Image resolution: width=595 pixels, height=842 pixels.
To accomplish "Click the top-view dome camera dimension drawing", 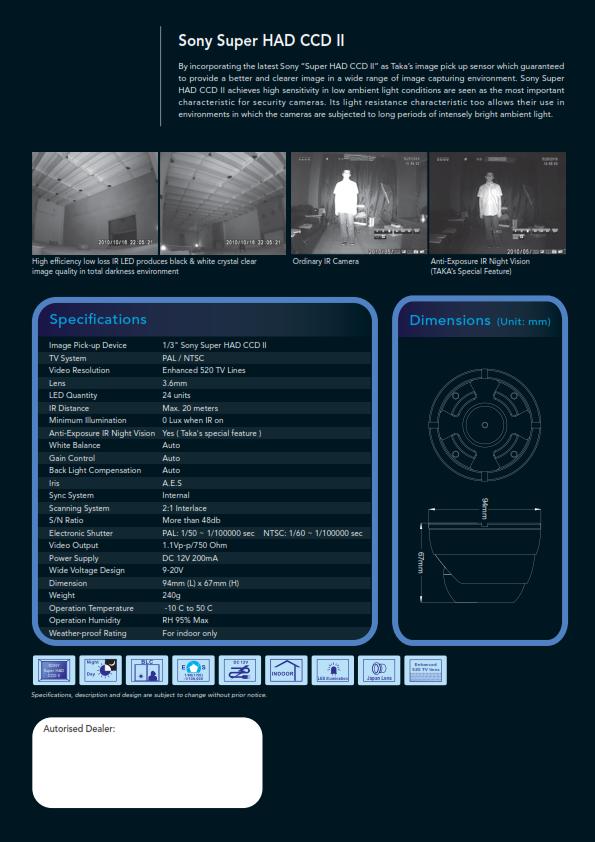I will pos(483,425).
